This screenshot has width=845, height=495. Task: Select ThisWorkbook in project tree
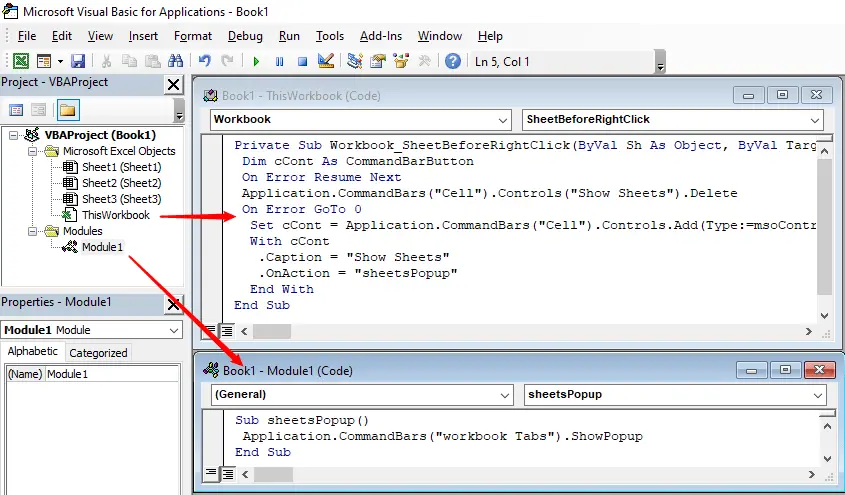[x=115, y=215]
